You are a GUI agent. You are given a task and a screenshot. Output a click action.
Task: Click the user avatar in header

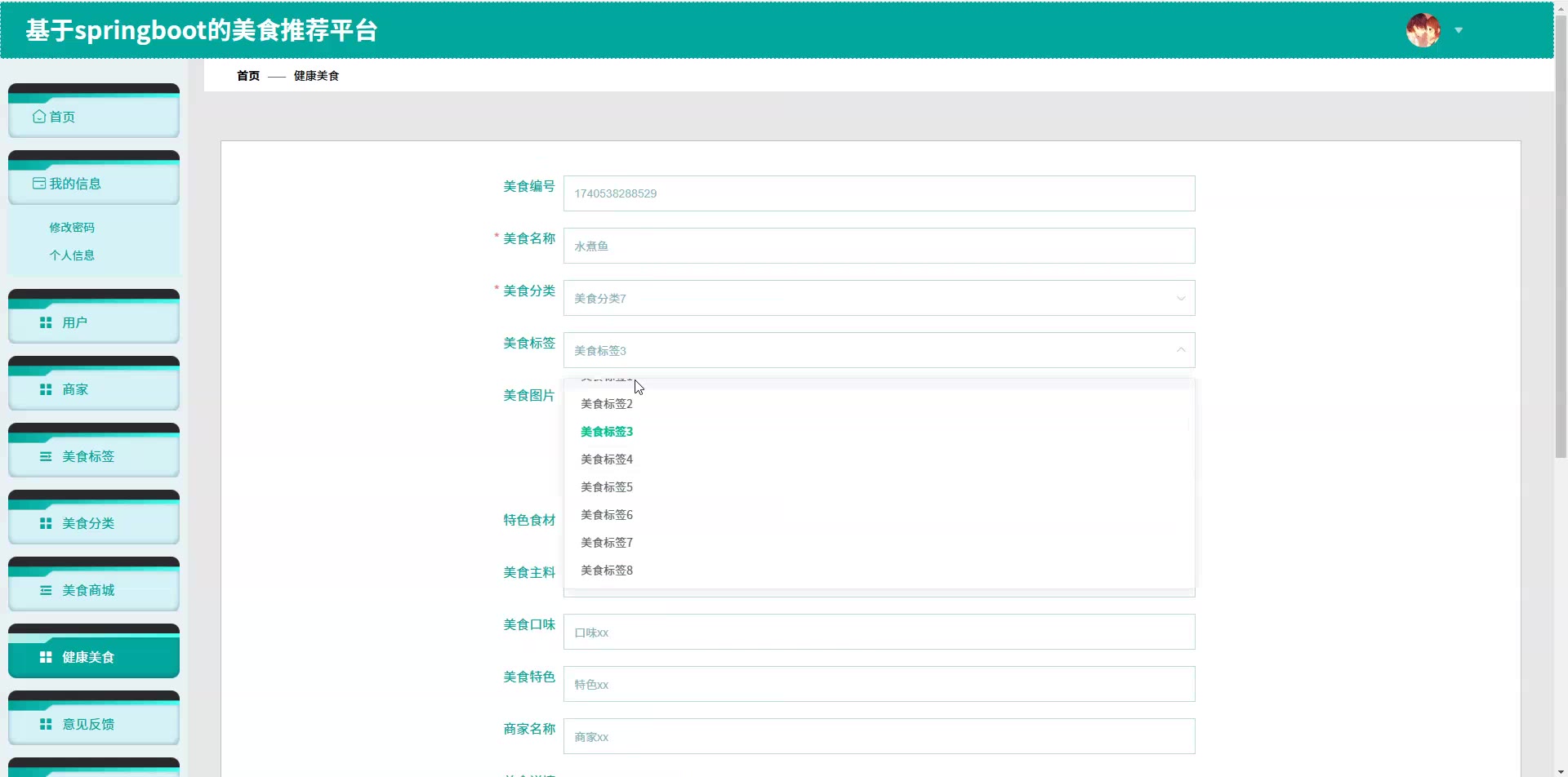coord(1423,31)
